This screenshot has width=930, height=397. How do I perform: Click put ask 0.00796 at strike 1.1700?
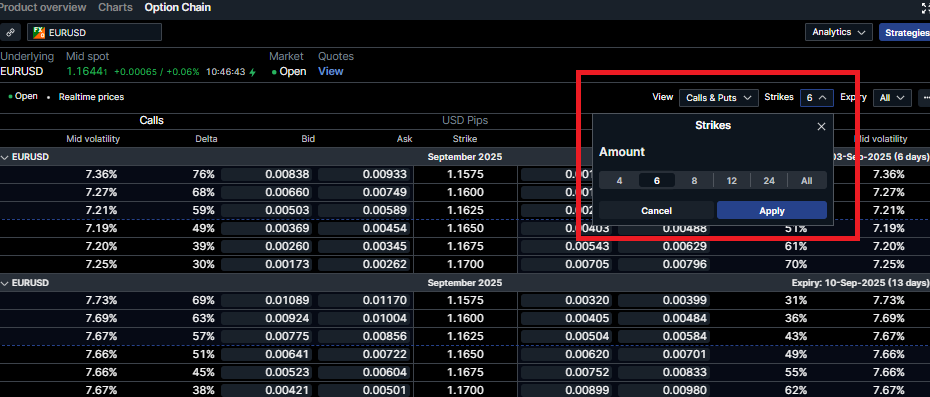click(664, 264)
